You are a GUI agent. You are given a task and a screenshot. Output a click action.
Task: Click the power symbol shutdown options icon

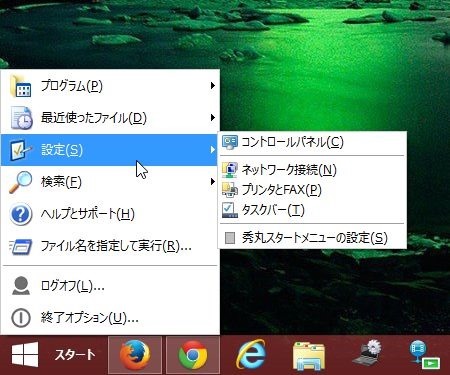tap(21, 318)
